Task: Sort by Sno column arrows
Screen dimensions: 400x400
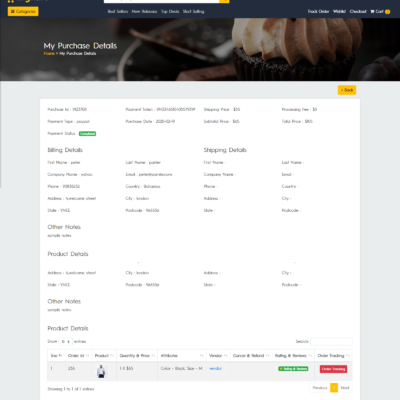Action: (61, 356)
